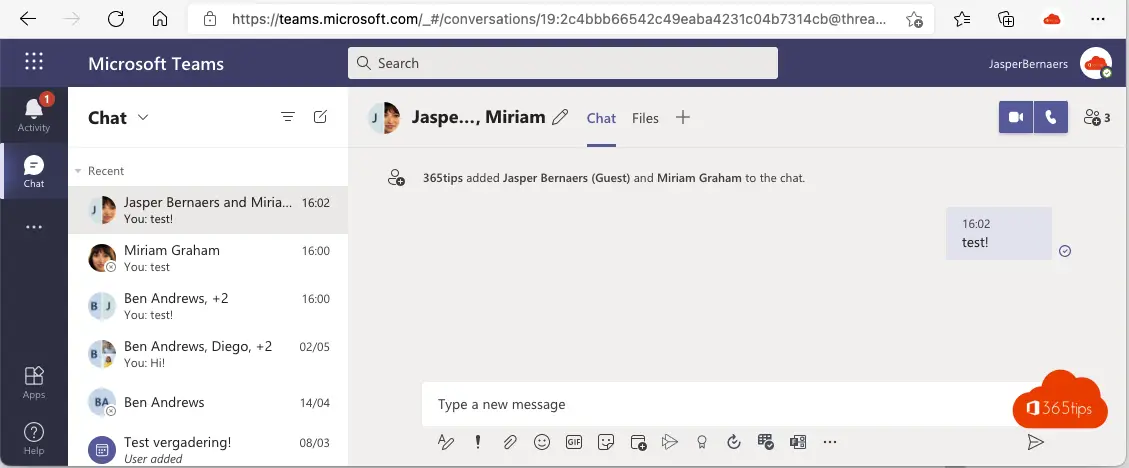The height and width of the screenshot is (468, 1129).
Task: View and add chat participants
Action: [1097, 117]
